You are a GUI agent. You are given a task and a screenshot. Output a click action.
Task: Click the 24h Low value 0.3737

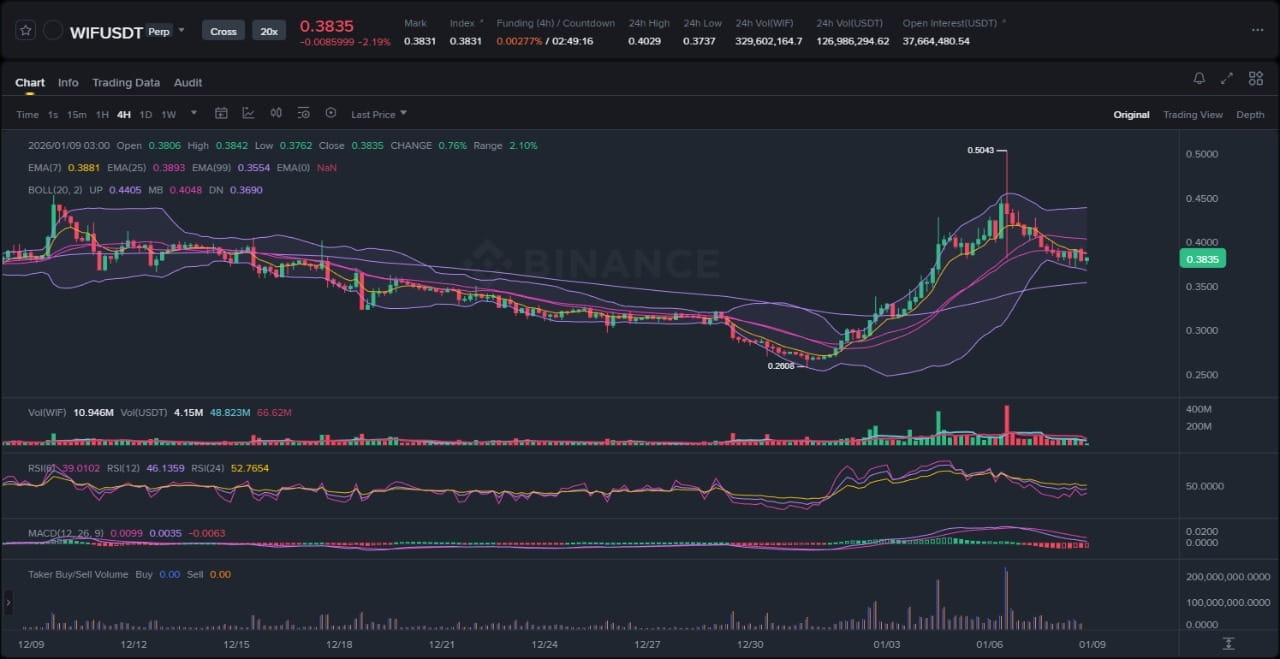tap(699, 41)
